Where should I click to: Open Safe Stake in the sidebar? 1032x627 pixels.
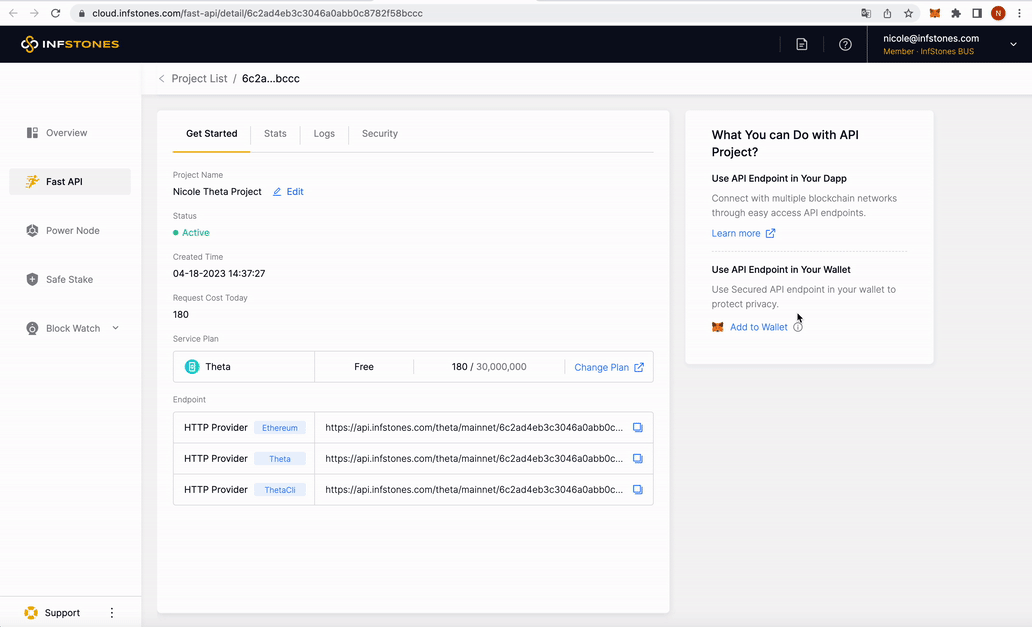point(70,279)
